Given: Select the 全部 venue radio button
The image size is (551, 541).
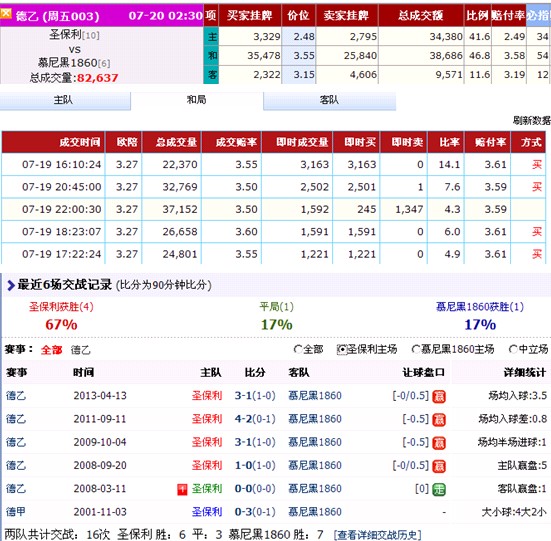Looking at the screenshot, I should coord(298,350).
